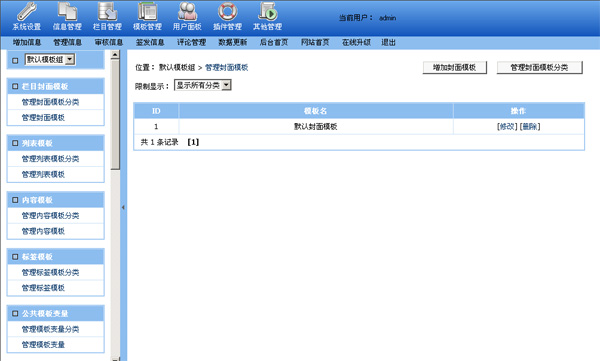600x361 pixels.
Task: Click 数据更新 in the menu bar
Action: click(x=233, y=42)
